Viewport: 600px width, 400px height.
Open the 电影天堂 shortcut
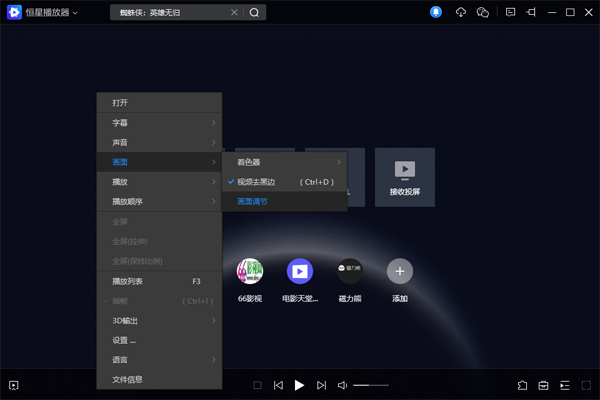[300, 271]
